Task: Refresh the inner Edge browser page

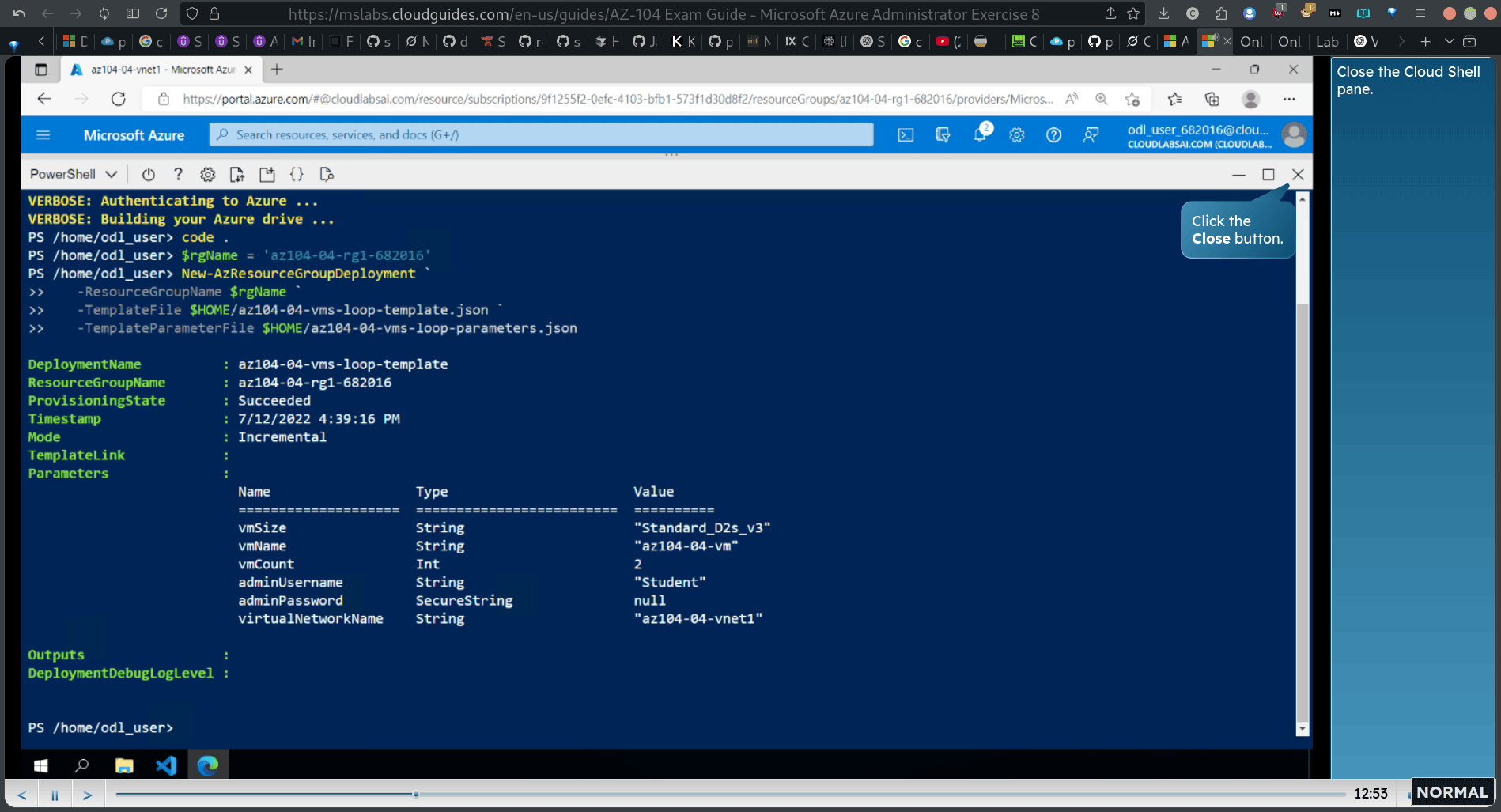Action: point(119,99)
